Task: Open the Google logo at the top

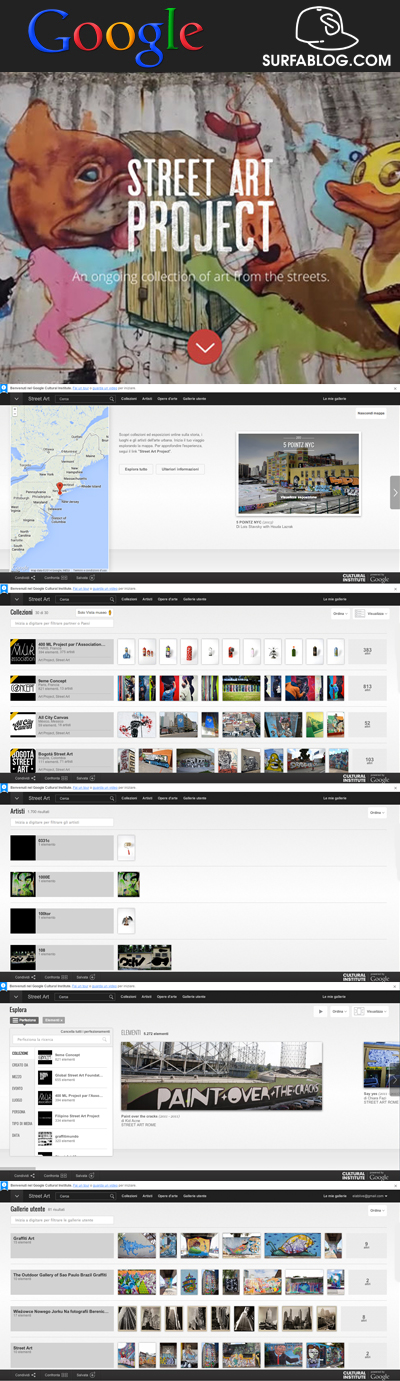Action: (115, 40)
